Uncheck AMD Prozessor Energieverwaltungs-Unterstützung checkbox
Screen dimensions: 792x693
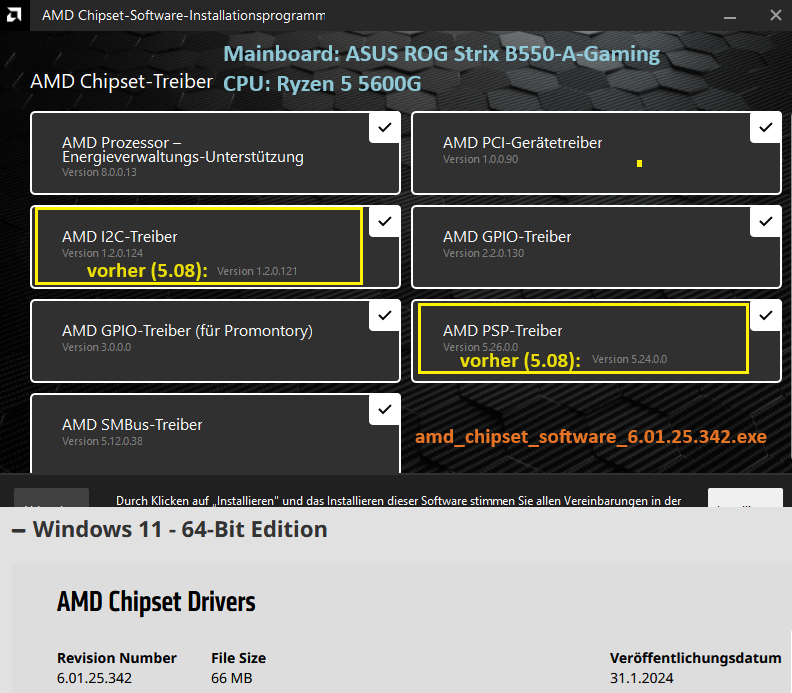point(385,128)
